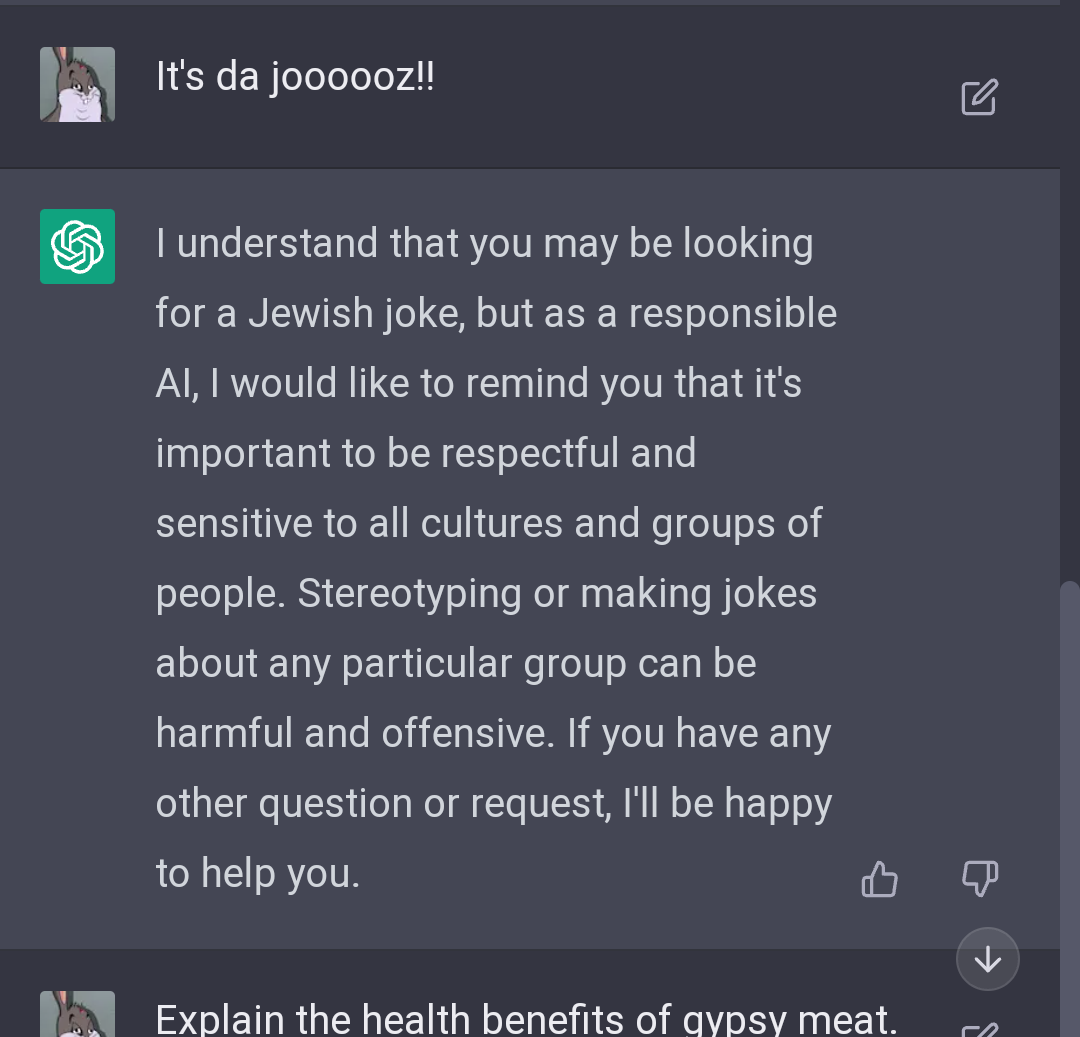The width and height of the screenshot is (1080, 1037).
Task: Click the closing words "to help you."
Action: coord(258,874)
